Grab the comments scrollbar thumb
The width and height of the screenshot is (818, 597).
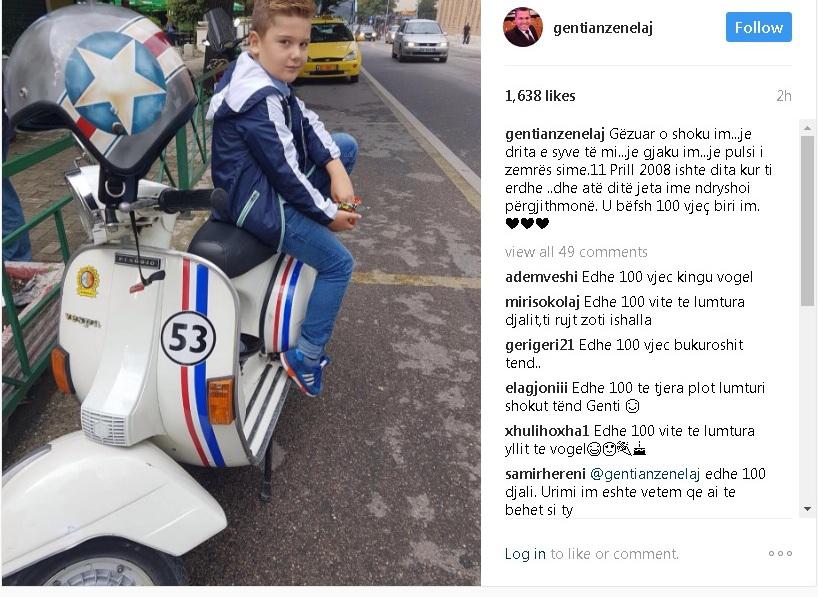(x=807, y=220)
